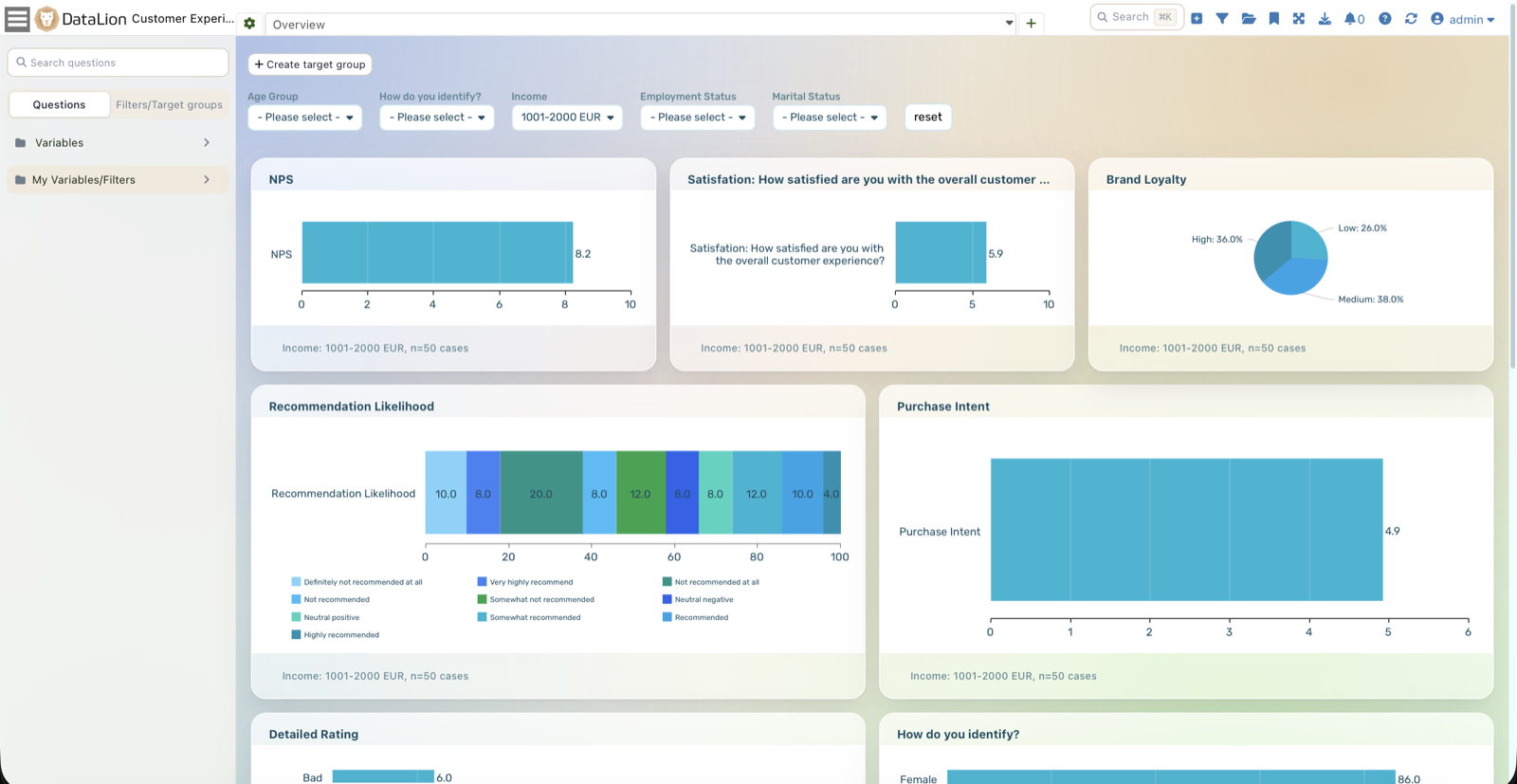Click the bookmark icon
This screenshot has height=784, width=1517.
tap(1274, 18)
